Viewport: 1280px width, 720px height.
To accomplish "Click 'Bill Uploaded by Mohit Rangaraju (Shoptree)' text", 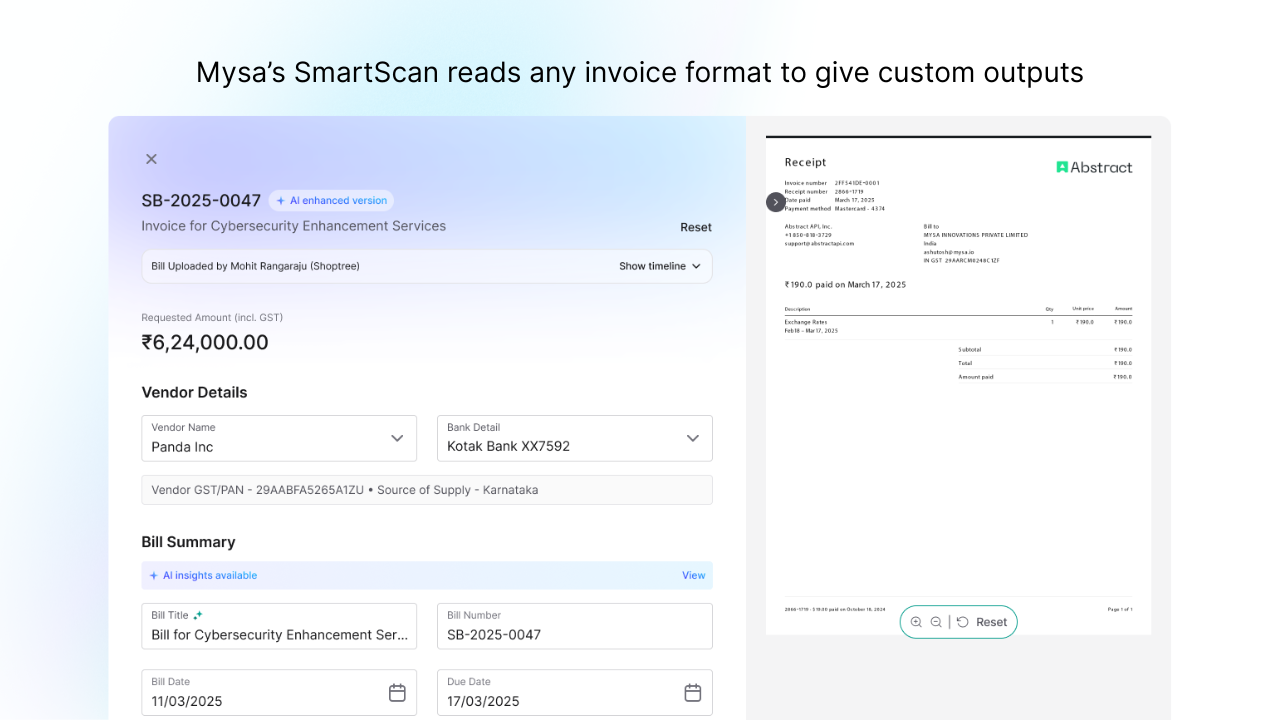I will 255,266.
